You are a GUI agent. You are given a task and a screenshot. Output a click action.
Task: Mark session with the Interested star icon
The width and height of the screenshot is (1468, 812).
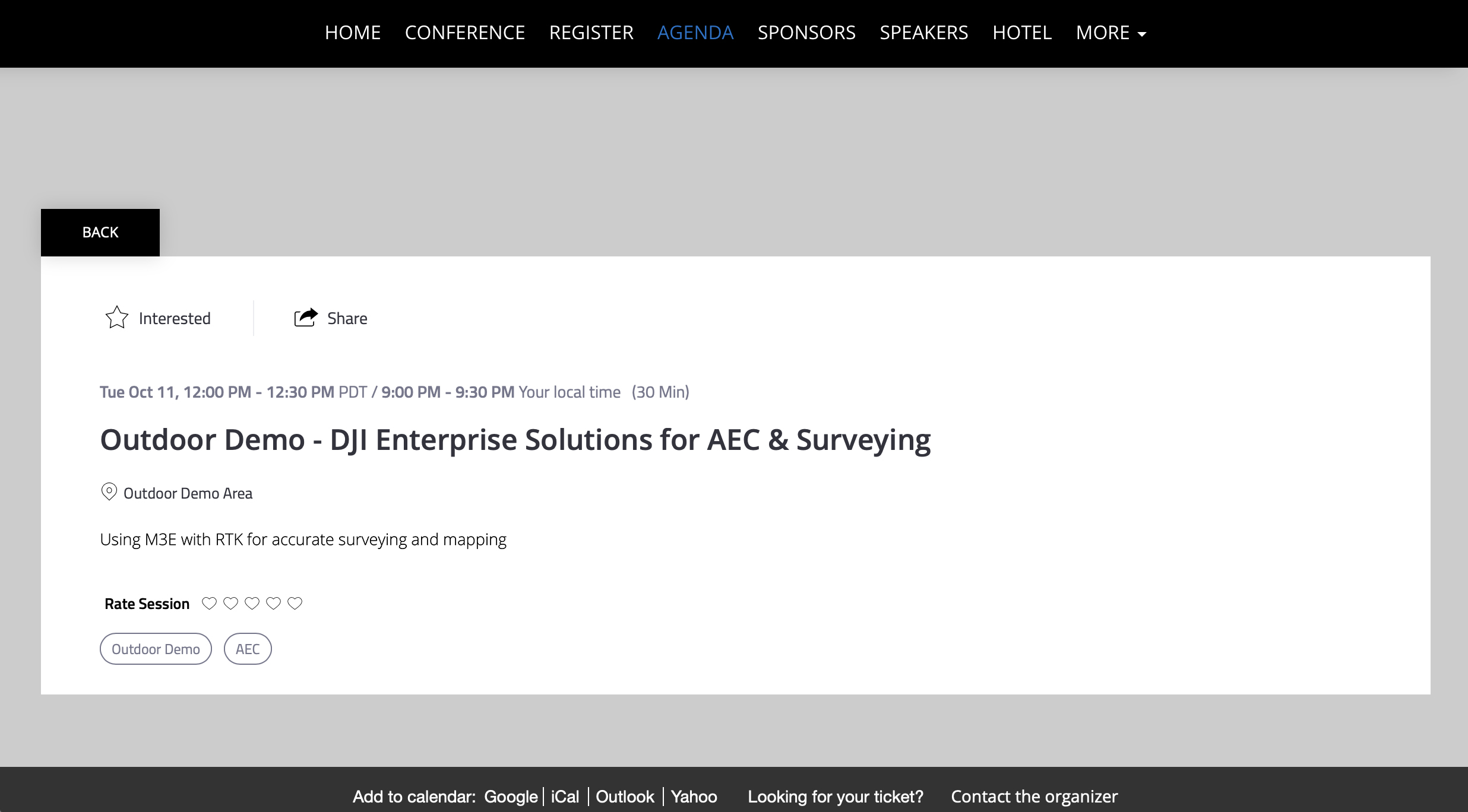pyautogui.click(x=117, y=318)
